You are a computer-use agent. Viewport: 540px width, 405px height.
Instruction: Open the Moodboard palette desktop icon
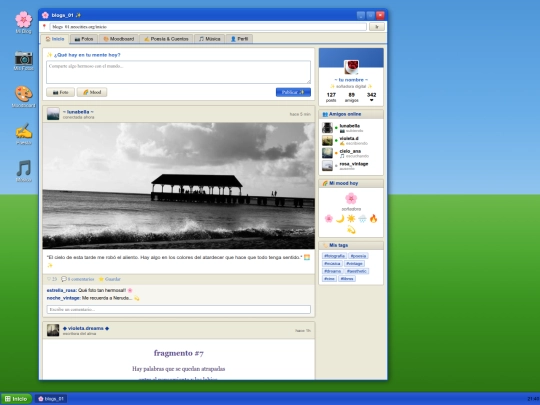click(23, 97)
